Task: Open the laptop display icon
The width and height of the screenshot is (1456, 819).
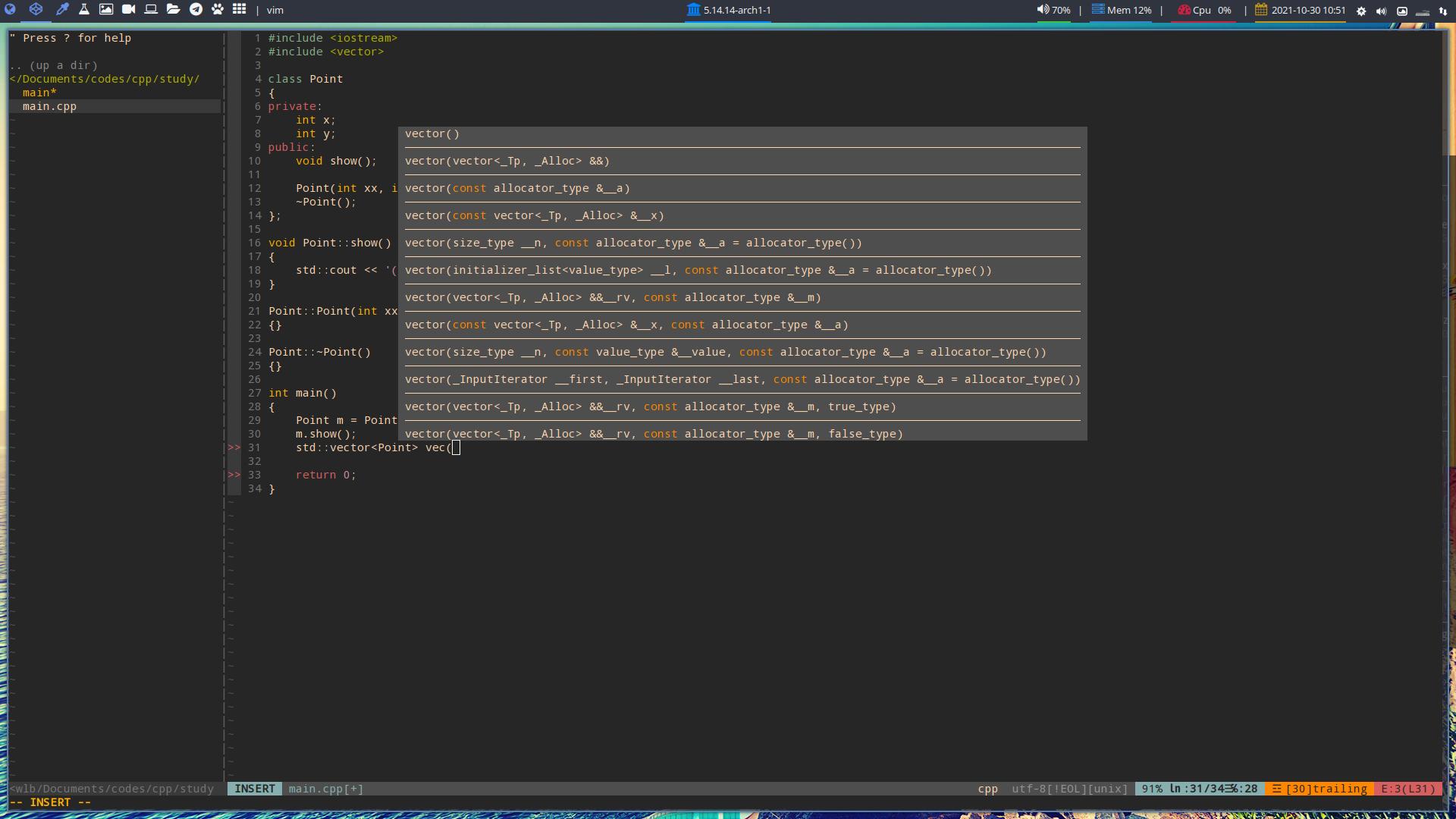Action: click(150, 10)
